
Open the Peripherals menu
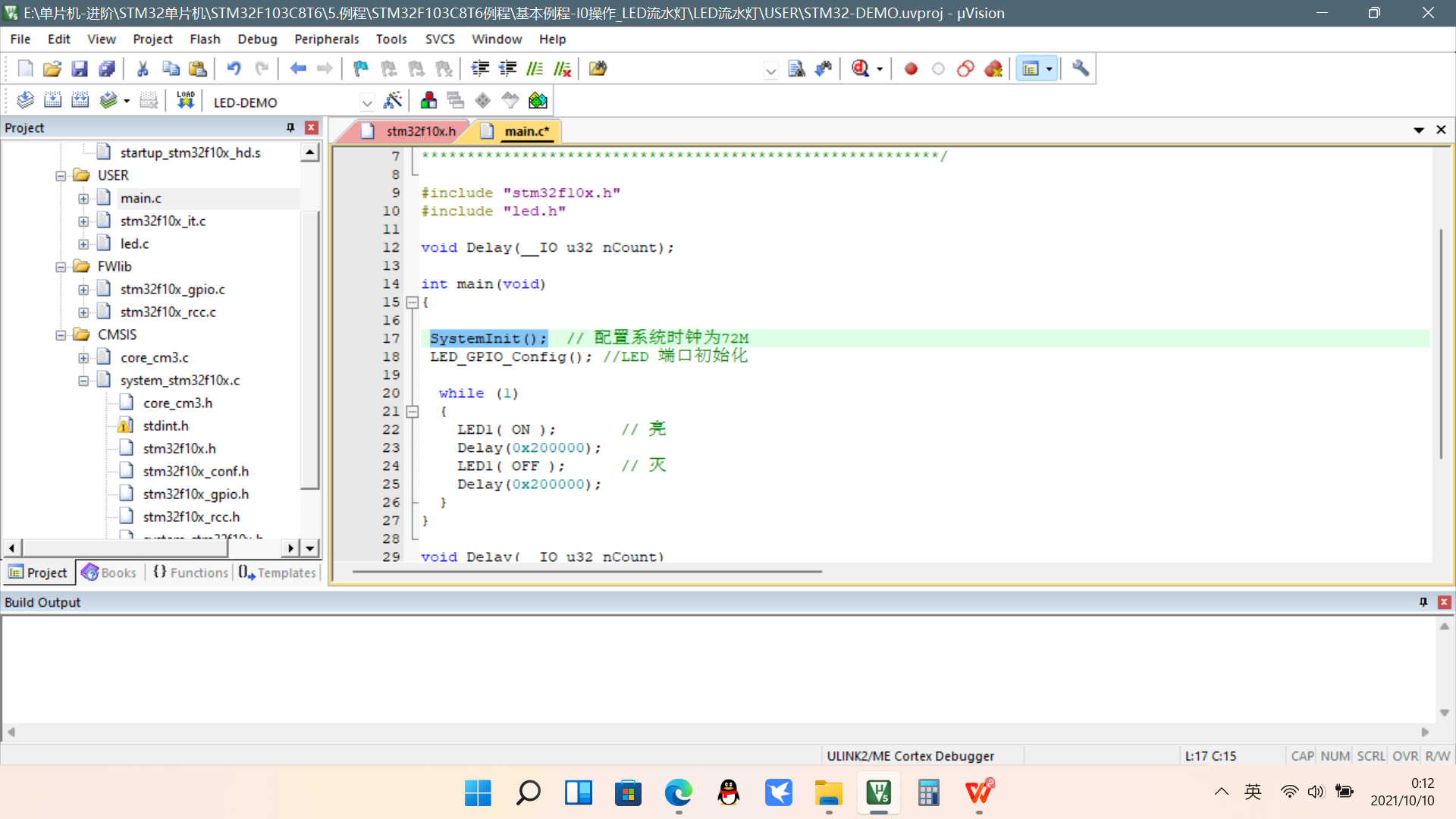326,39
